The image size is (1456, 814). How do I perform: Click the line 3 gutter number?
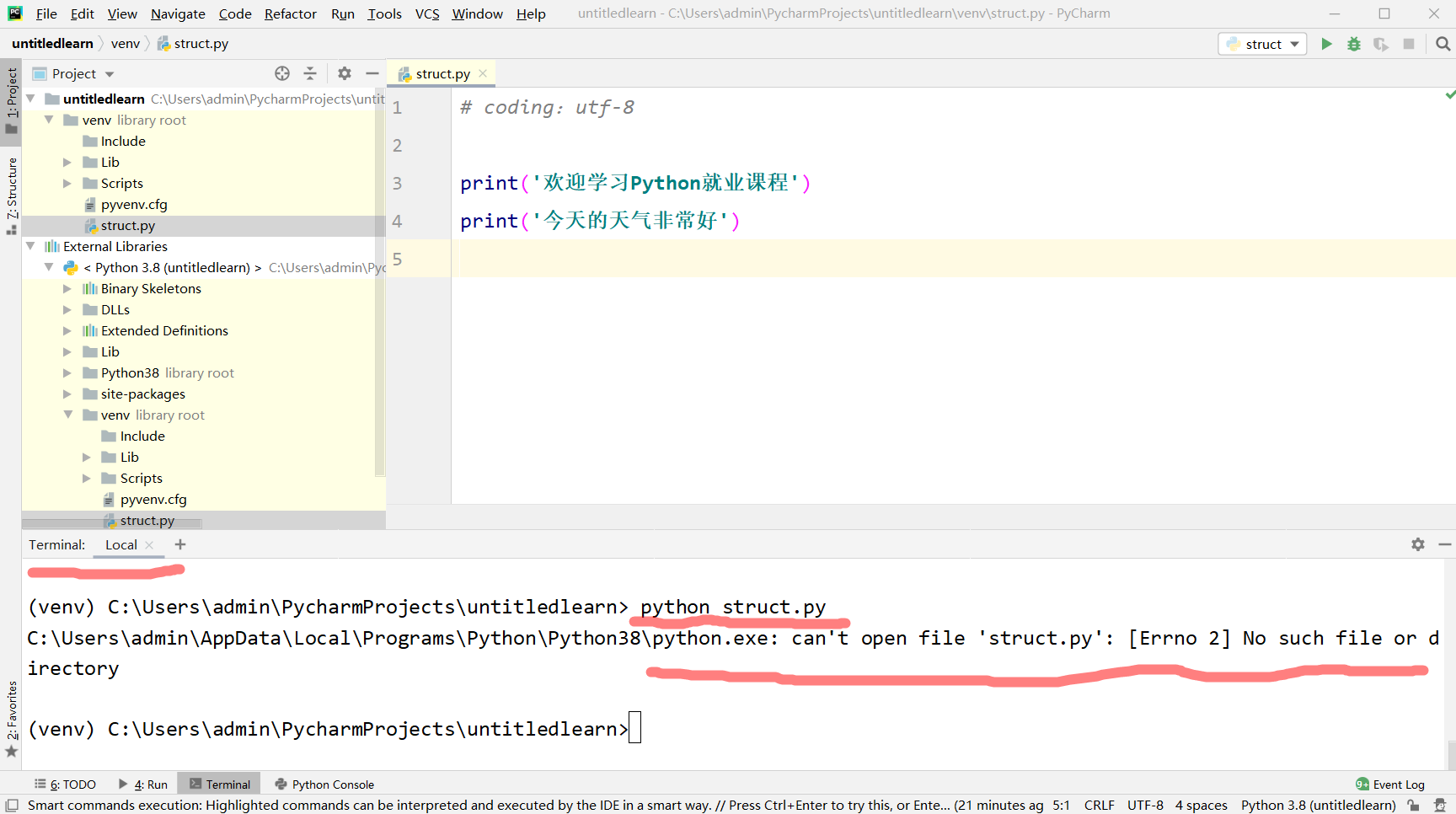(397, 183)
